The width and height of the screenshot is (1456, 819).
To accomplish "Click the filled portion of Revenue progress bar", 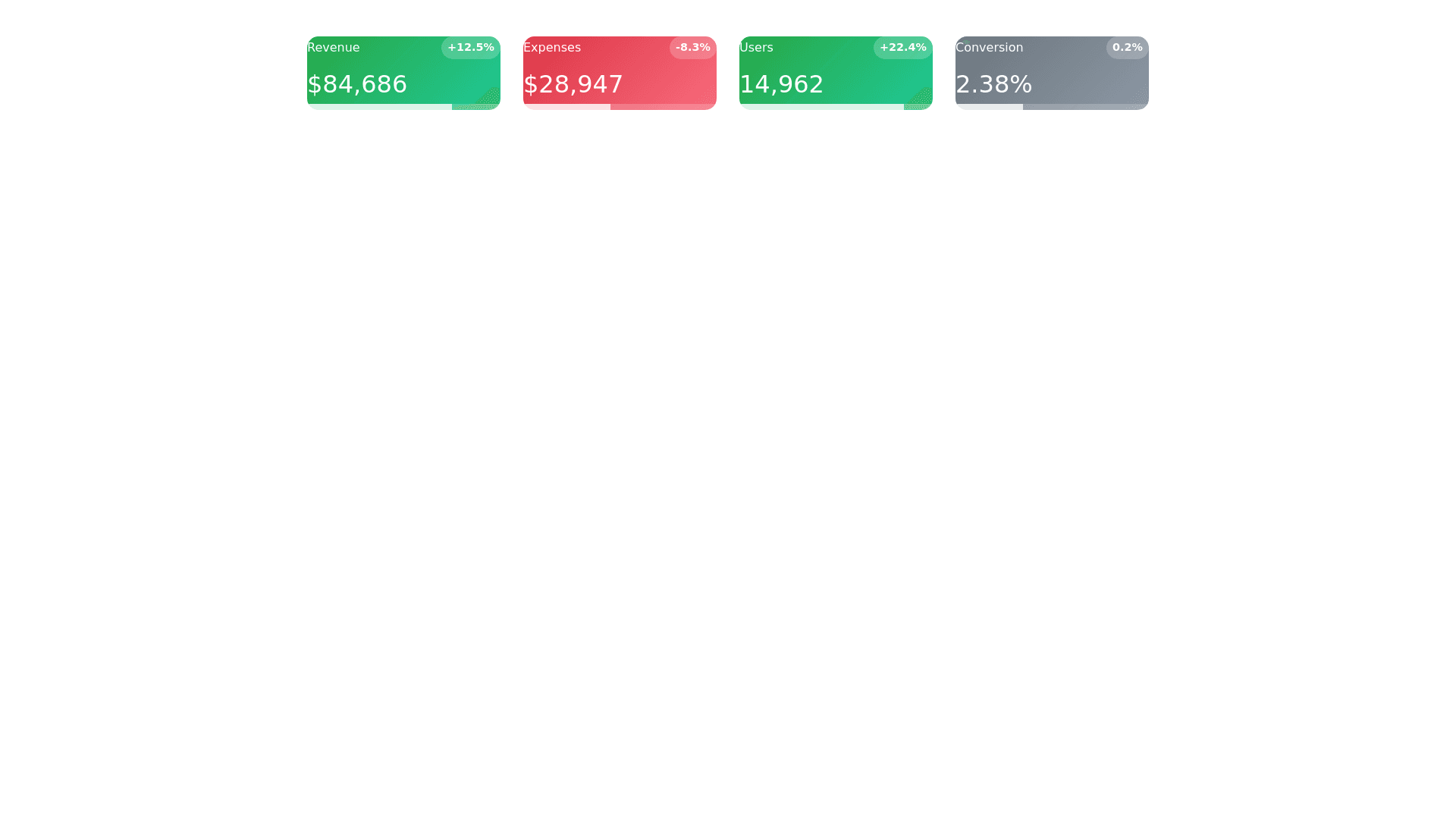I will coord(379,107).
